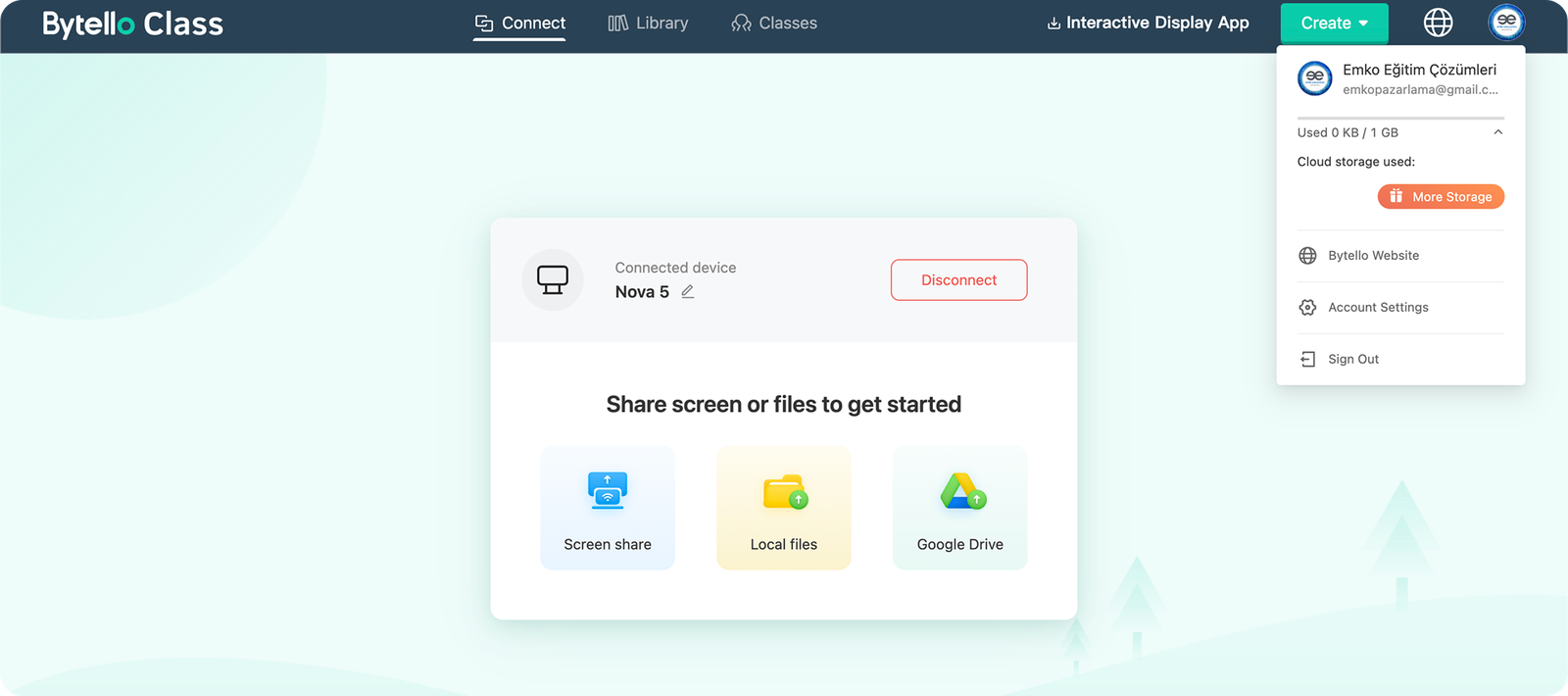Collapse the storage usage chevron

click(1497, 132)
